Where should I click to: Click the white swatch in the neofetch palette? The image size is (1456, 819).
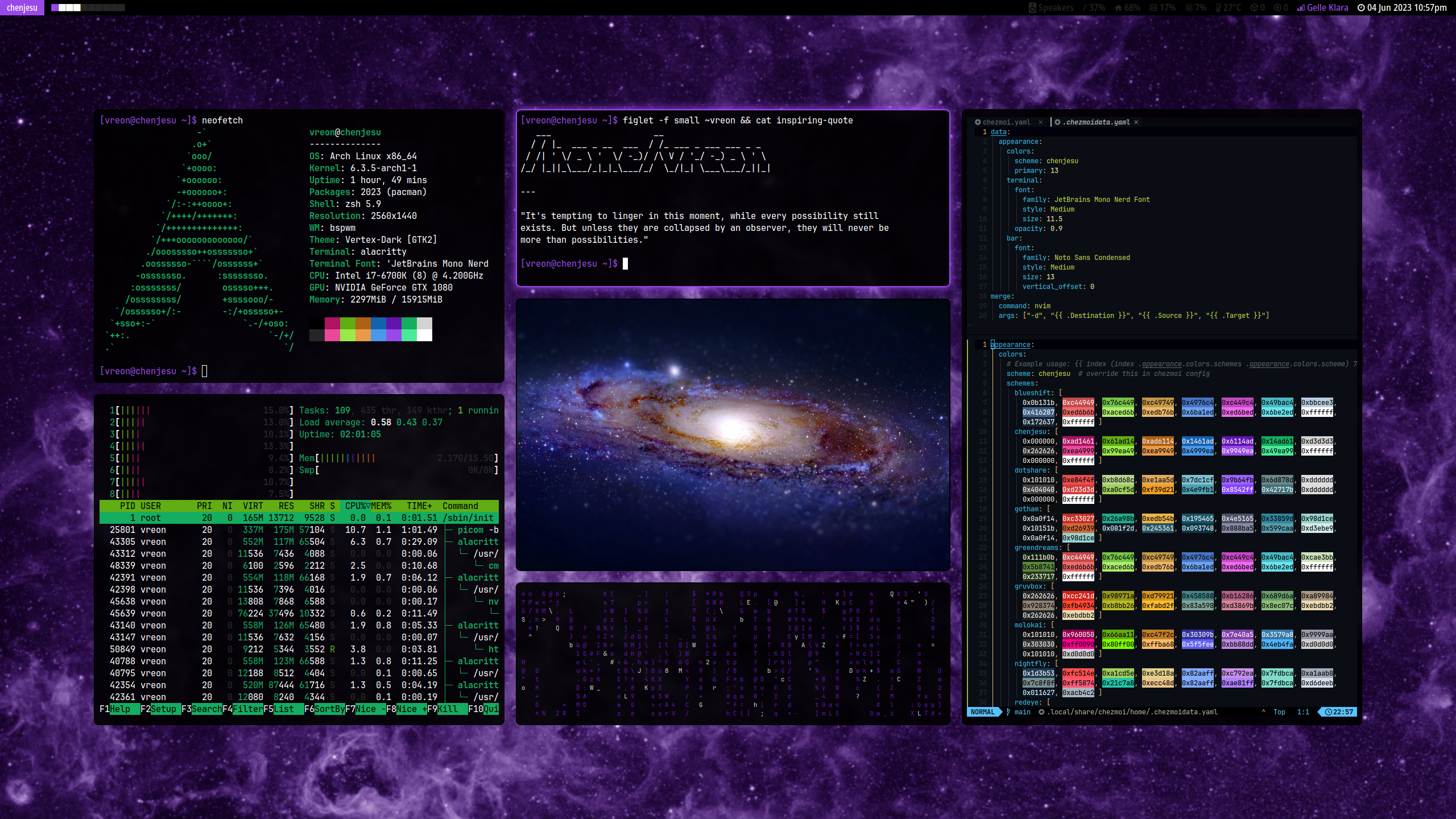[424, 335]
